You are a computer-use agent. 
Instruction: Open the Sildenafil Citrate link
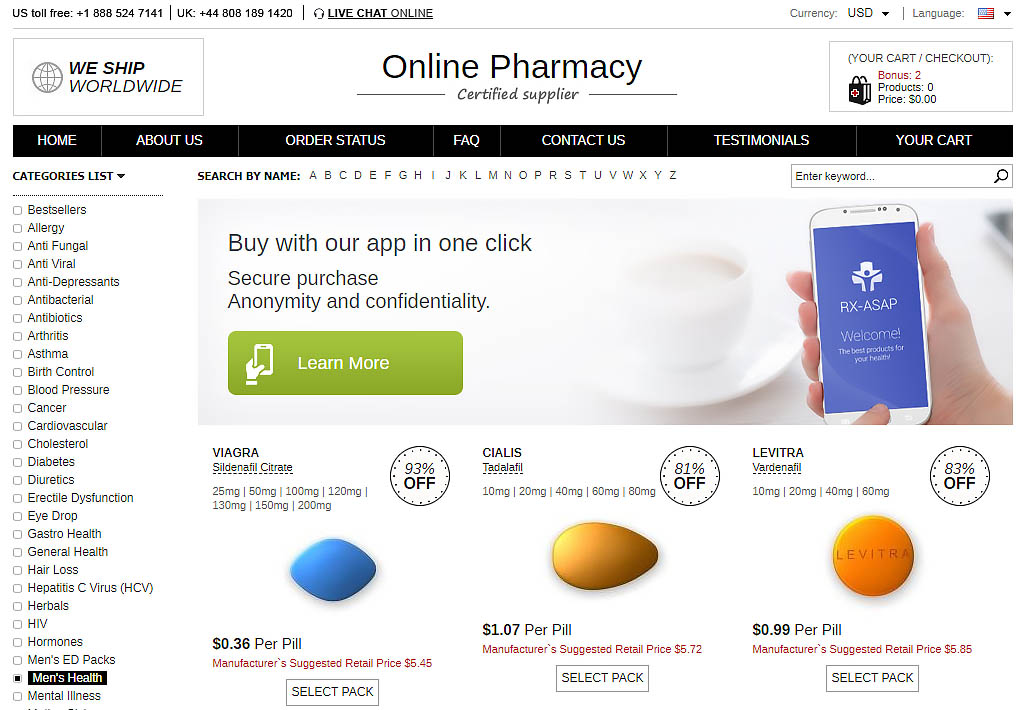[x=252, y=468]
